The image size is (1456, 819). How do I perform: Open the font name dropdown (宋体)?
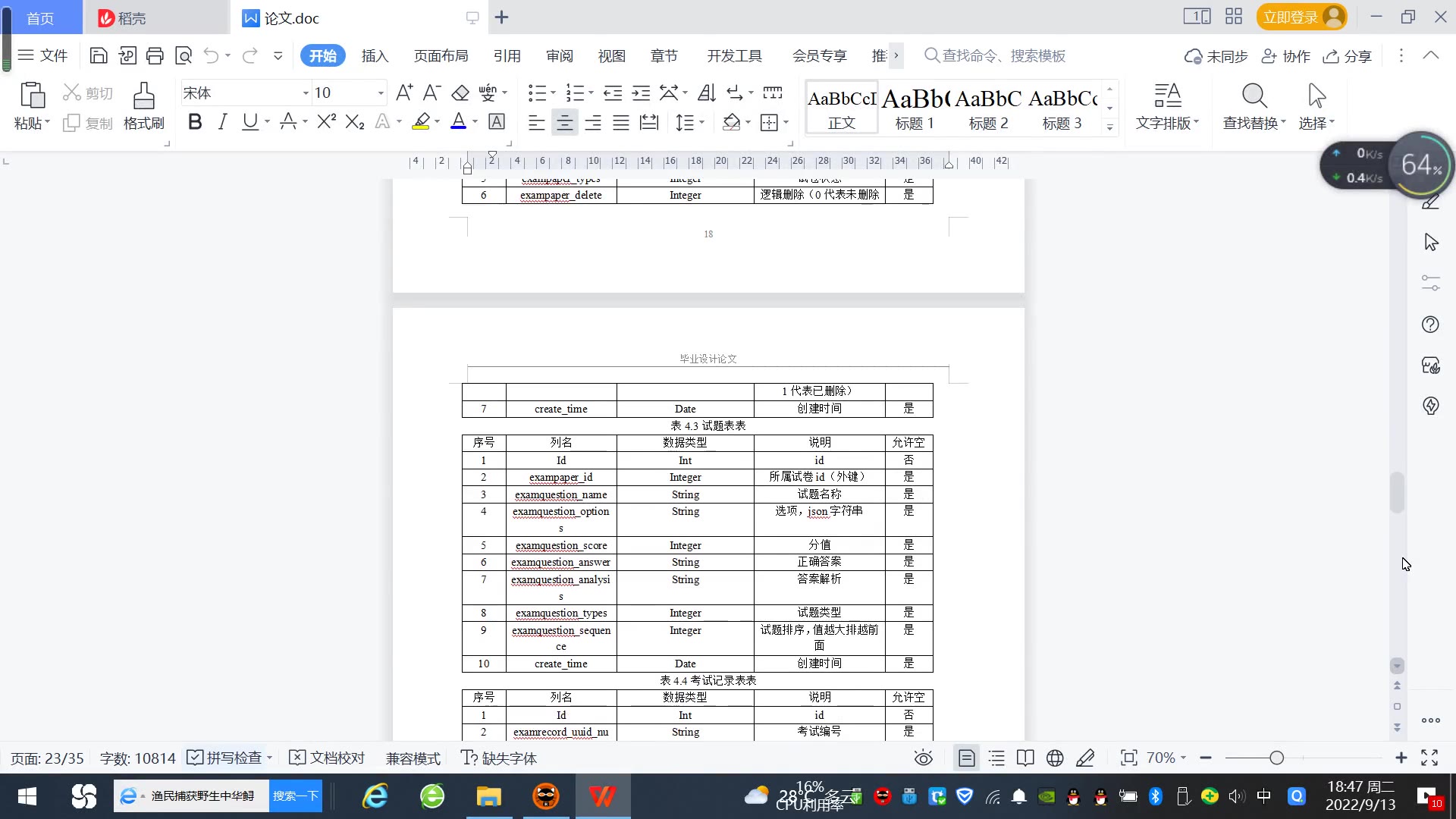[306, 93]
